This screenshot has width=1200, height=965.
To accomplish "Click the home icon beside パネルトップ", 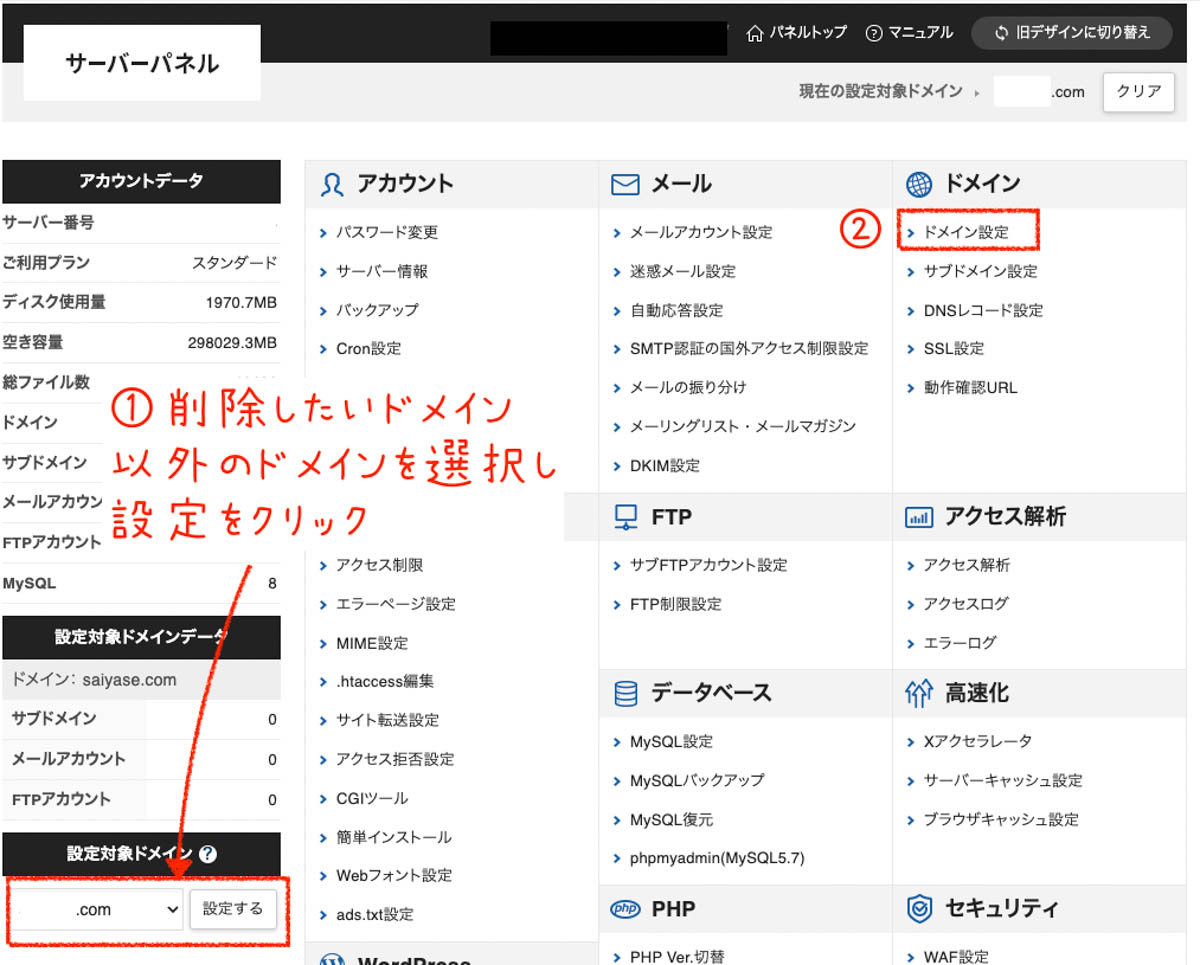I will click(755, 33).
